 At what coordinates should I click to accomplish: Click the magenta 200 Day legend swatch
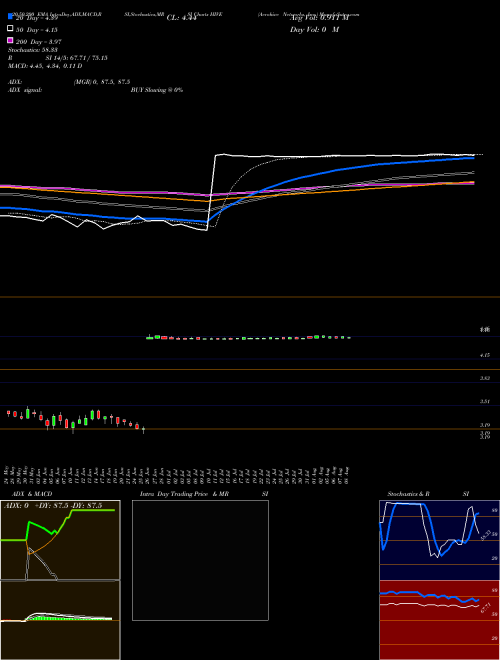pos(11,40)
